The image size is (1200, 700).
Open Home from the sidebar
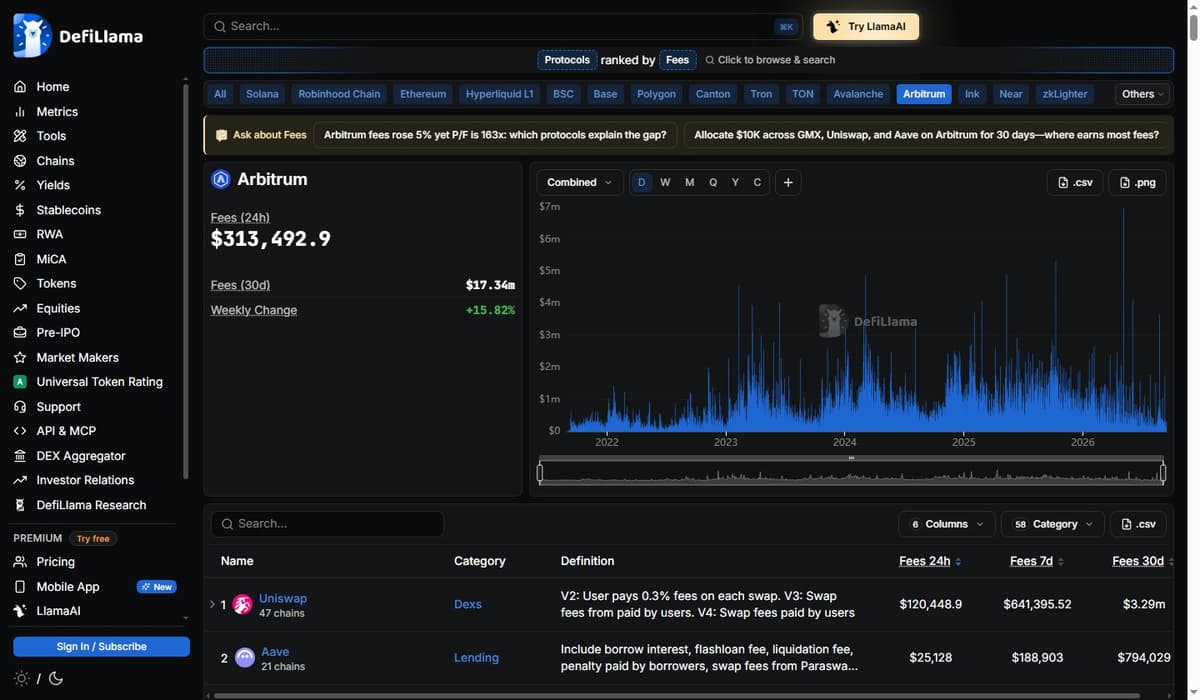(x=52, y=87)
